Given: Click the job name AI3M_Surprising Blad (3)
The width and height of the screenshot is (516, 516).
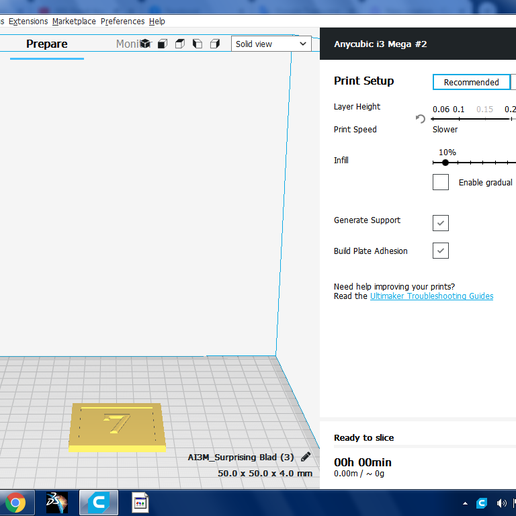Looking at the screenshot, I should coord(241,457).
